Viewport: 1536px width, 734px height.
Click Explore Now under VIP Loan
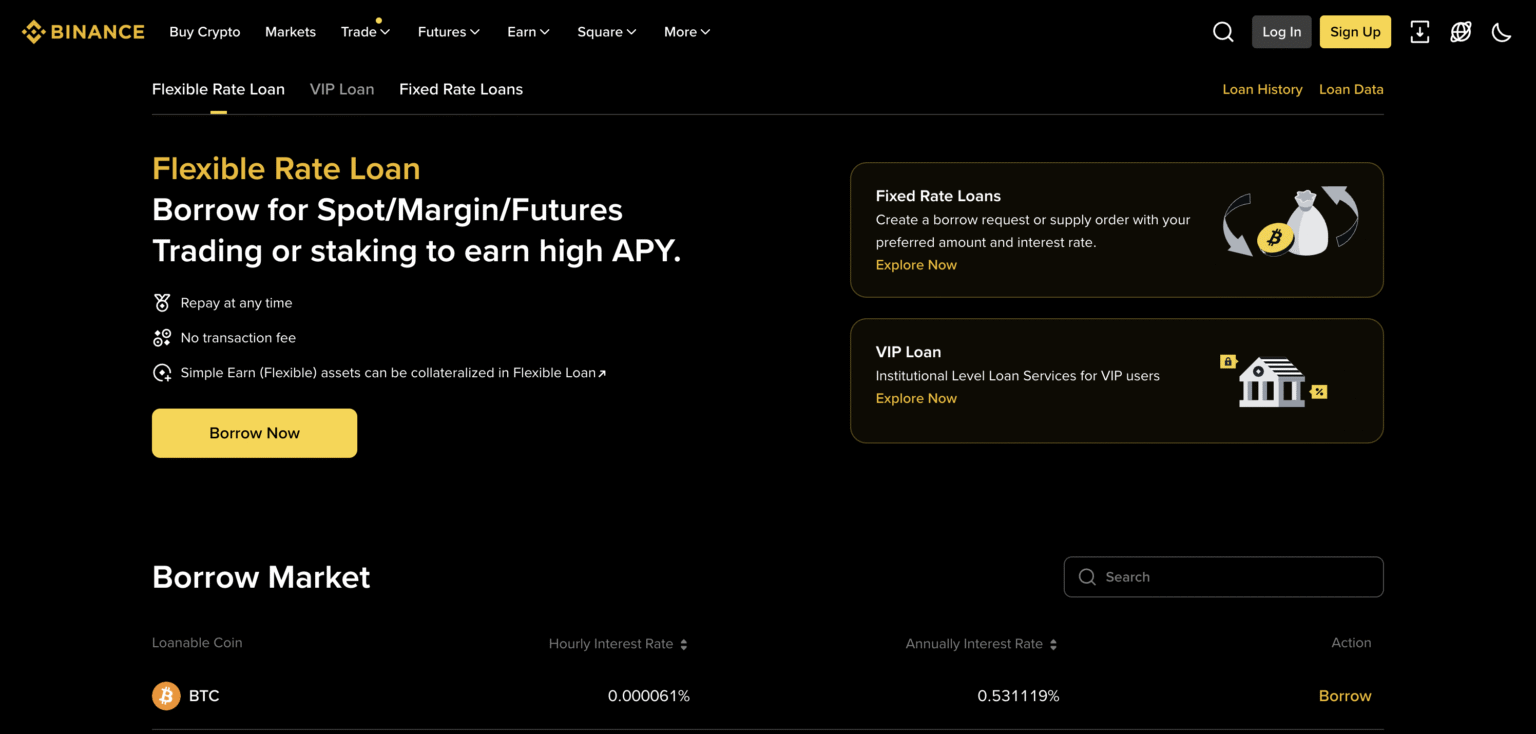tap(916, 398)
